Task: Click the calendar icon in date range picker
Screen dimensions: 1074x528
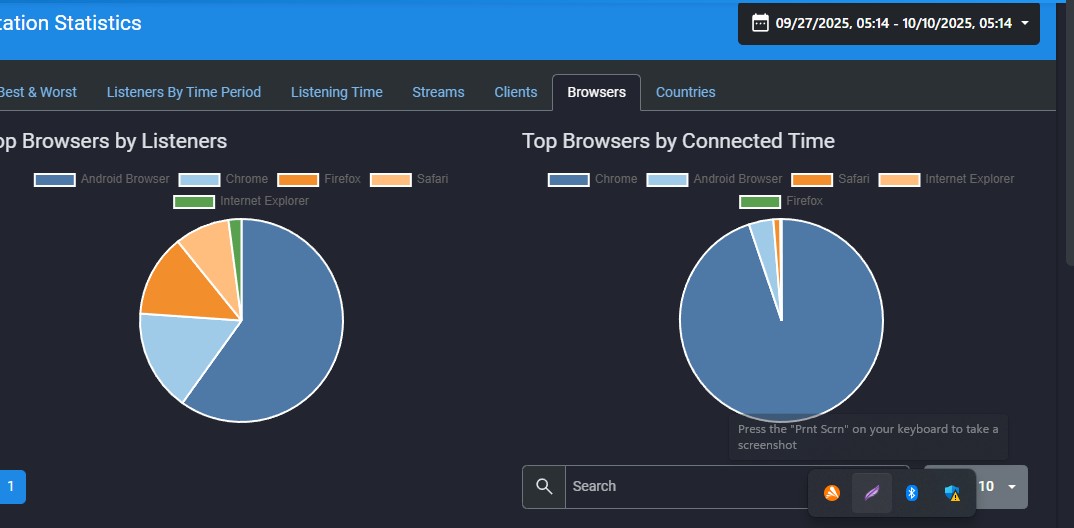Action: pyautogui.click(x=760, y=23)
